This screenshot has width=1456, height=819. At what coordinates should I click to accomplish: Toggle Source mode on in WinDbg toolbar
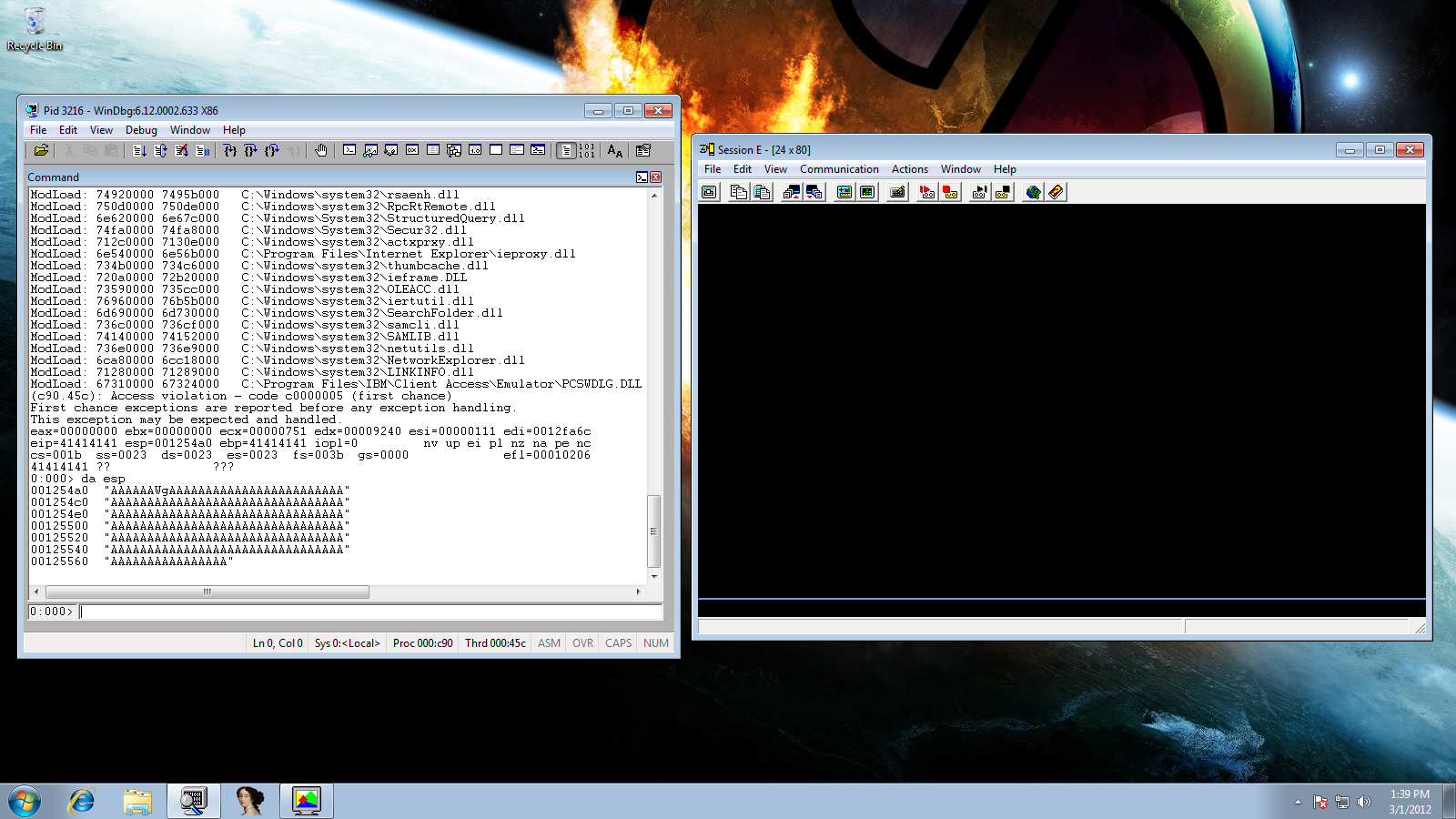coord(566,151)
